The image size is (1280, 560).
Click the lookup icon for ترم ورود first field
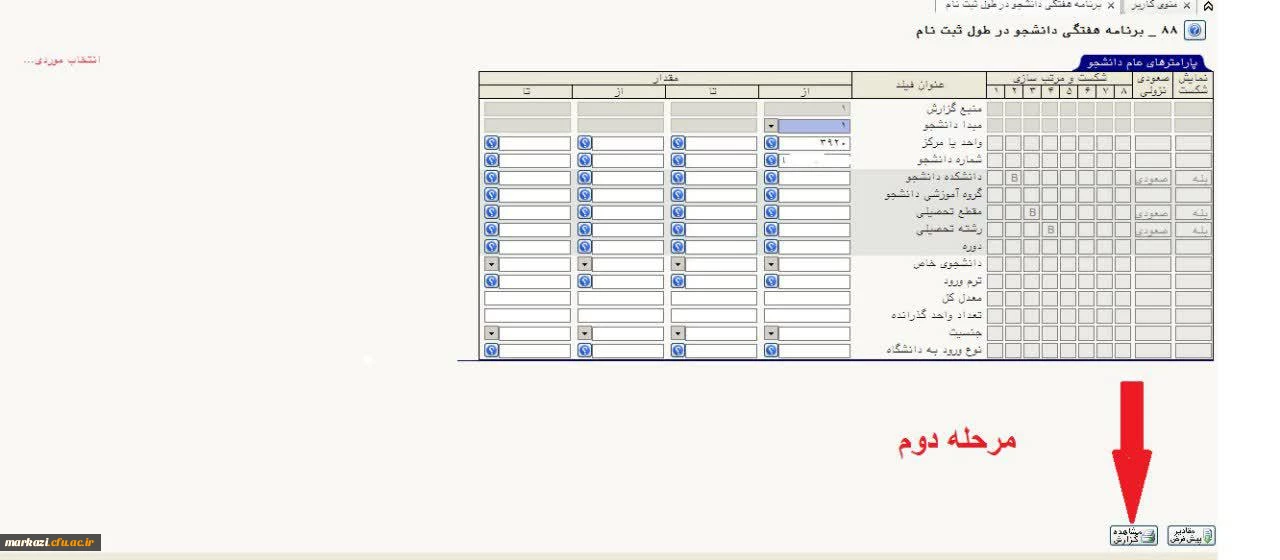[771, 282]
